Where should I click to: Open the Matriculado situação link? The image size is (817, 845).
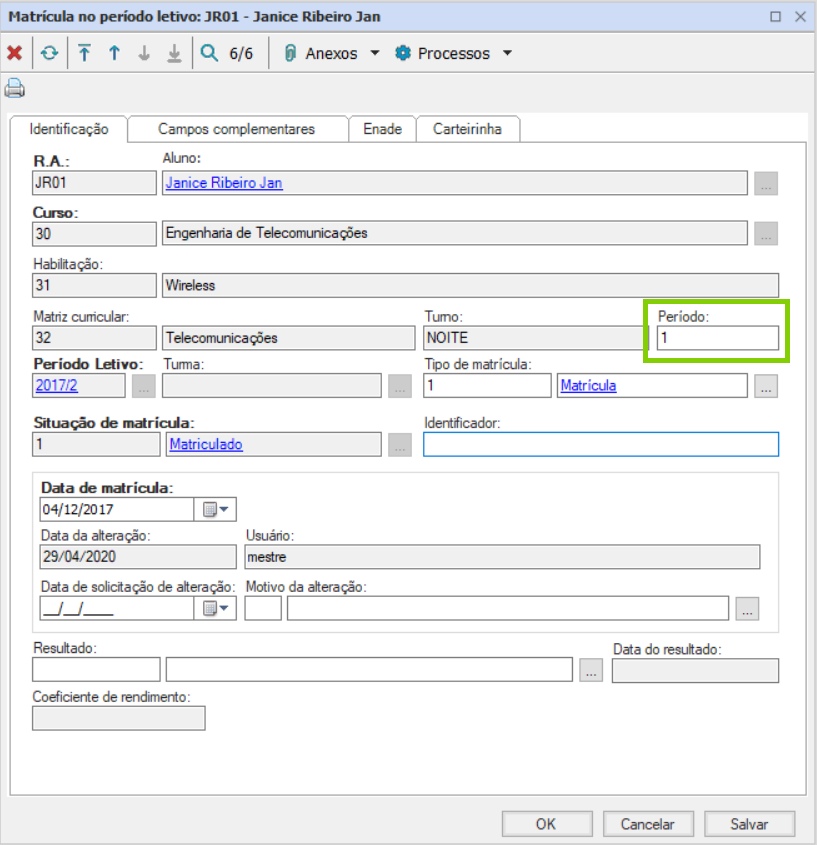206,444
